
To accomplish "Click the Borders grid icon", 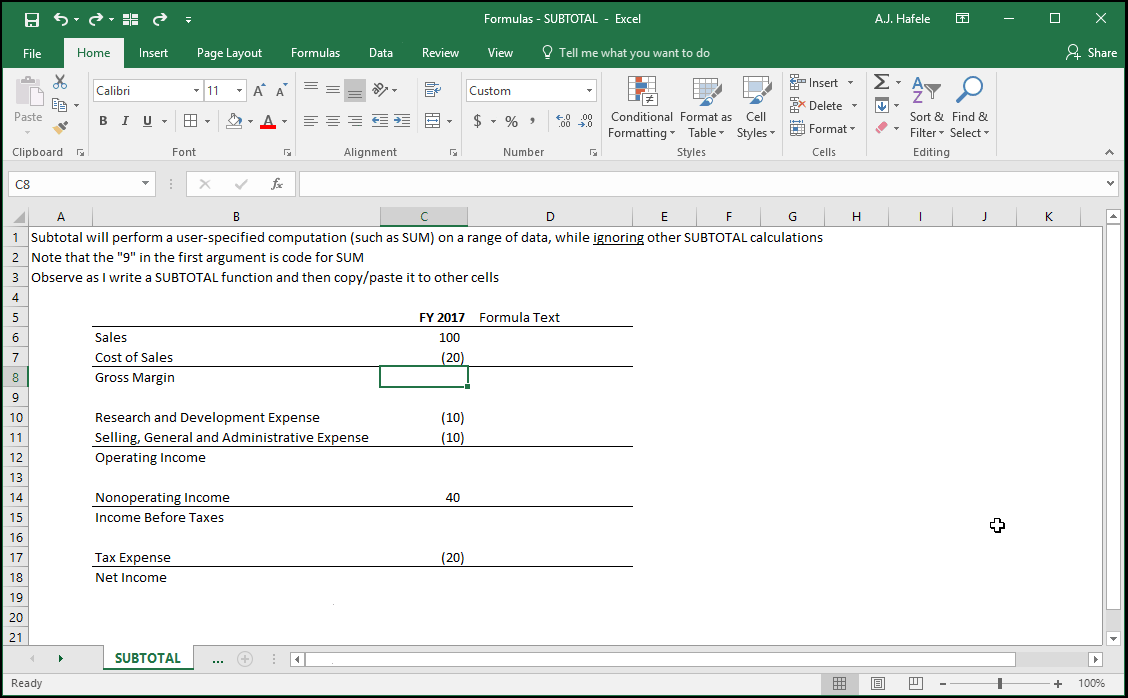I will (191, 121).
